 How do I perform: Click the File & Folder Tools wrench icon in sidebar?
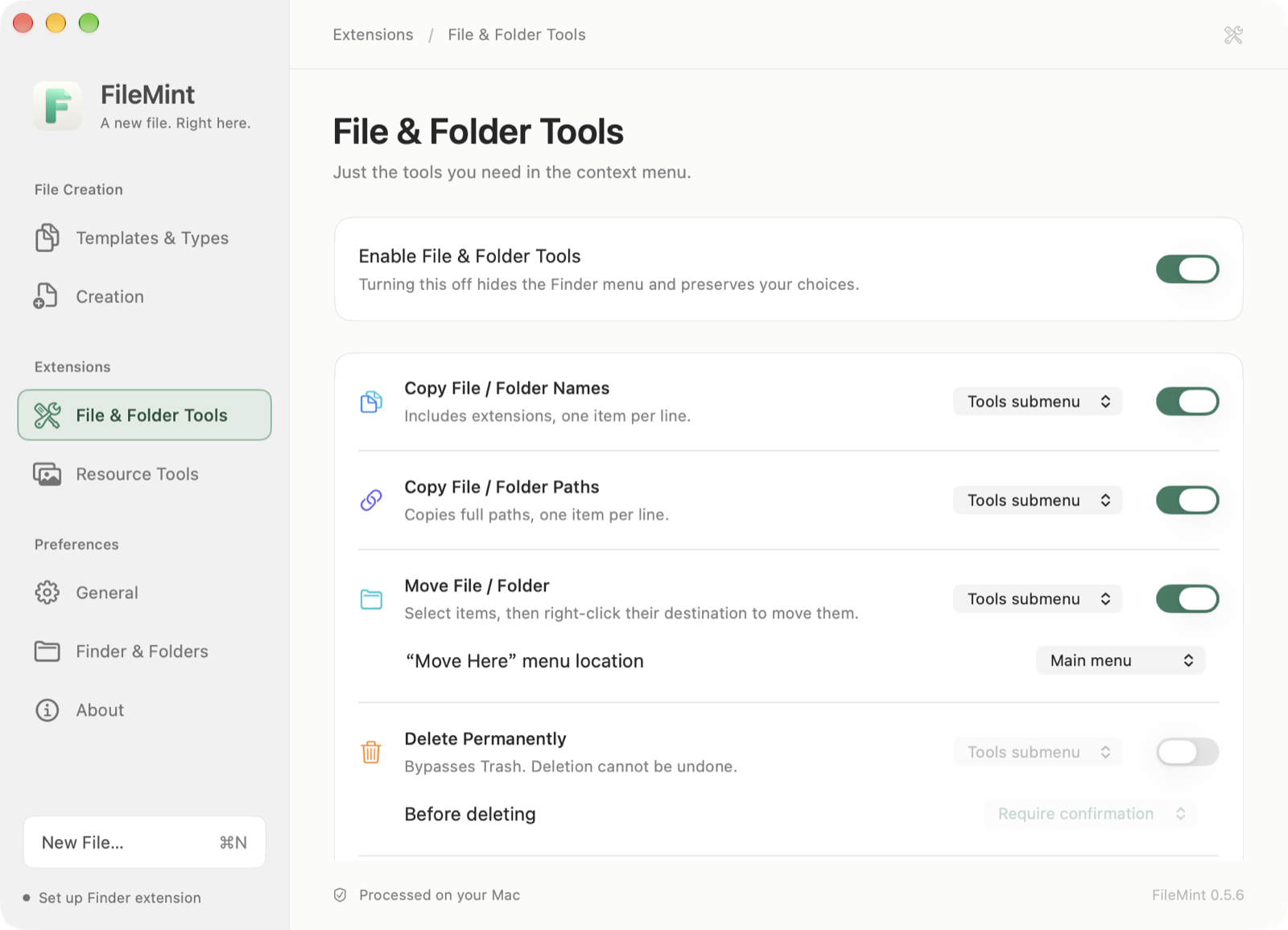47,415
